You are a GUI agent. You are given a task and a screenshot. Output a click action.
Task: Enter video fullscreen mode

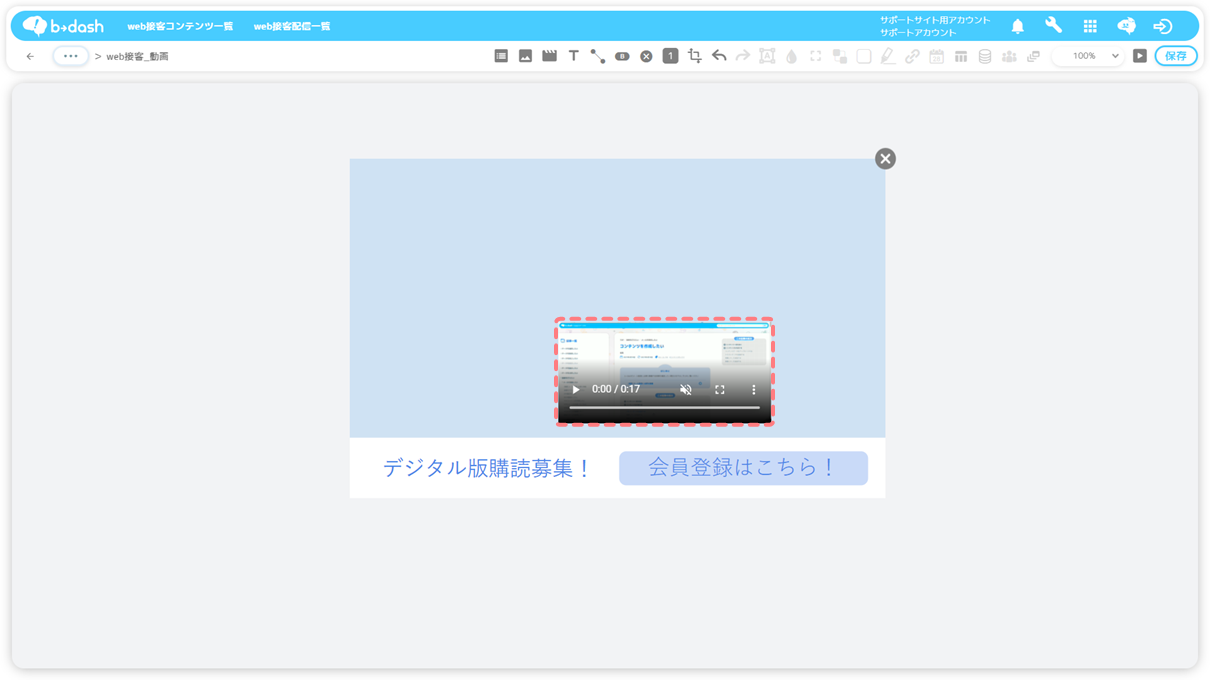(x=720, y=390)
